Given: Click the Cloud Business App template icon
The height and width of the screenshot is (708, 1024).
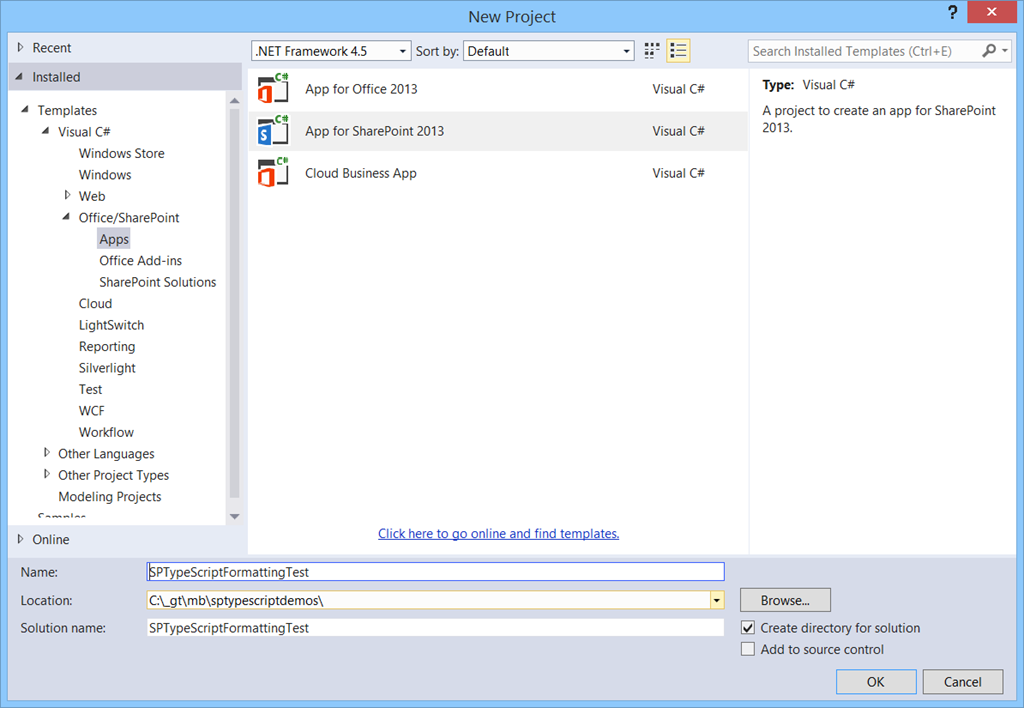Looking at the screenshot, I should [273, 172].
